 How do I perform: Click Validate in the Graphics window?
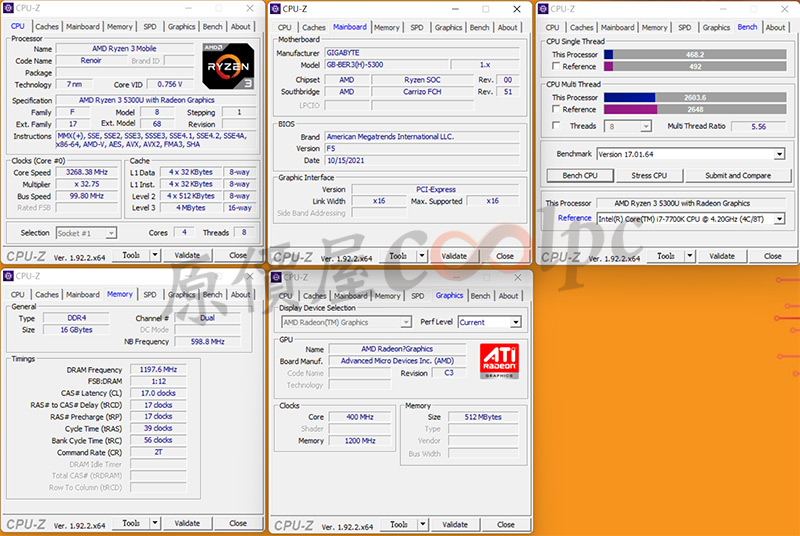[x=455, y=524]
